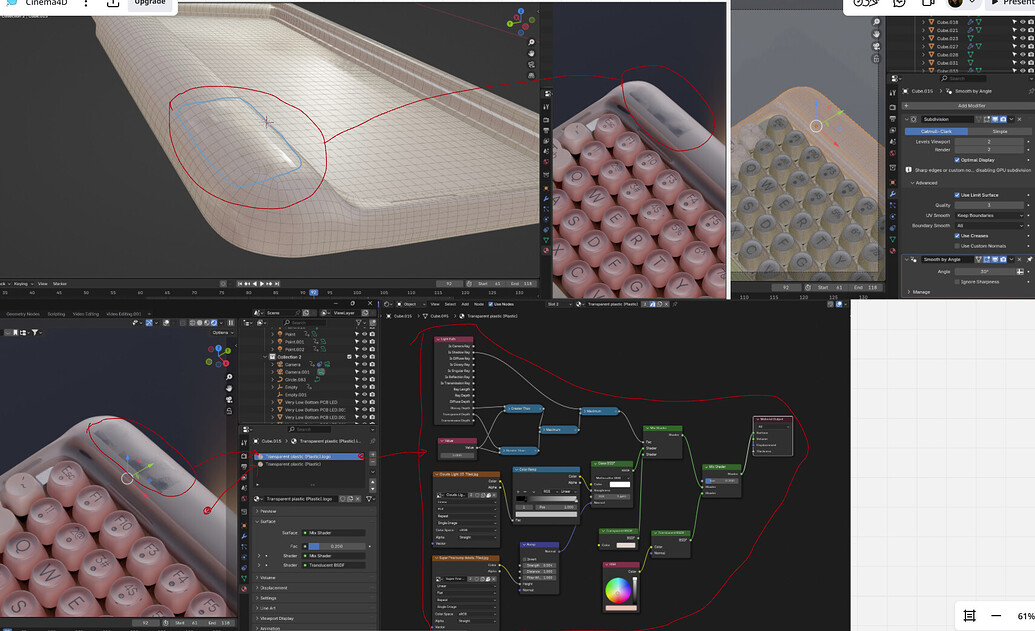The image size is (1035, 631).
Task: Click the RGB node color wheel
Action: 617,590
